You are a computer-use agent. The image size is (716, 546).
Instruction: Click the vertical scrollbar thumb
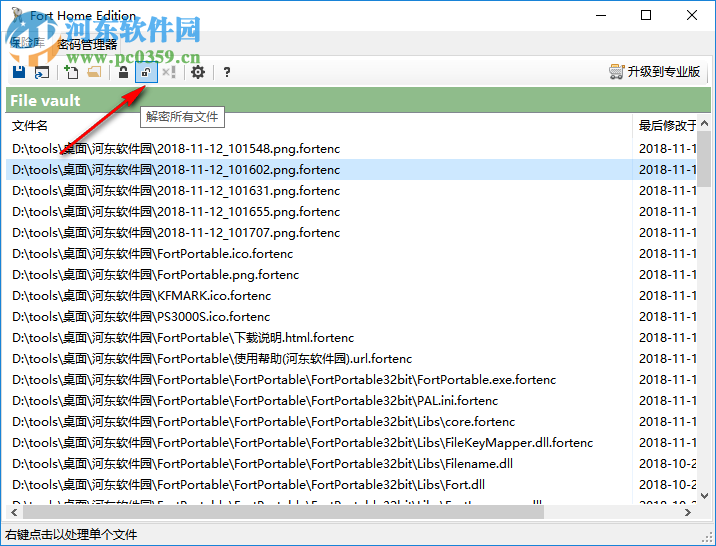(x=704, y=159)
